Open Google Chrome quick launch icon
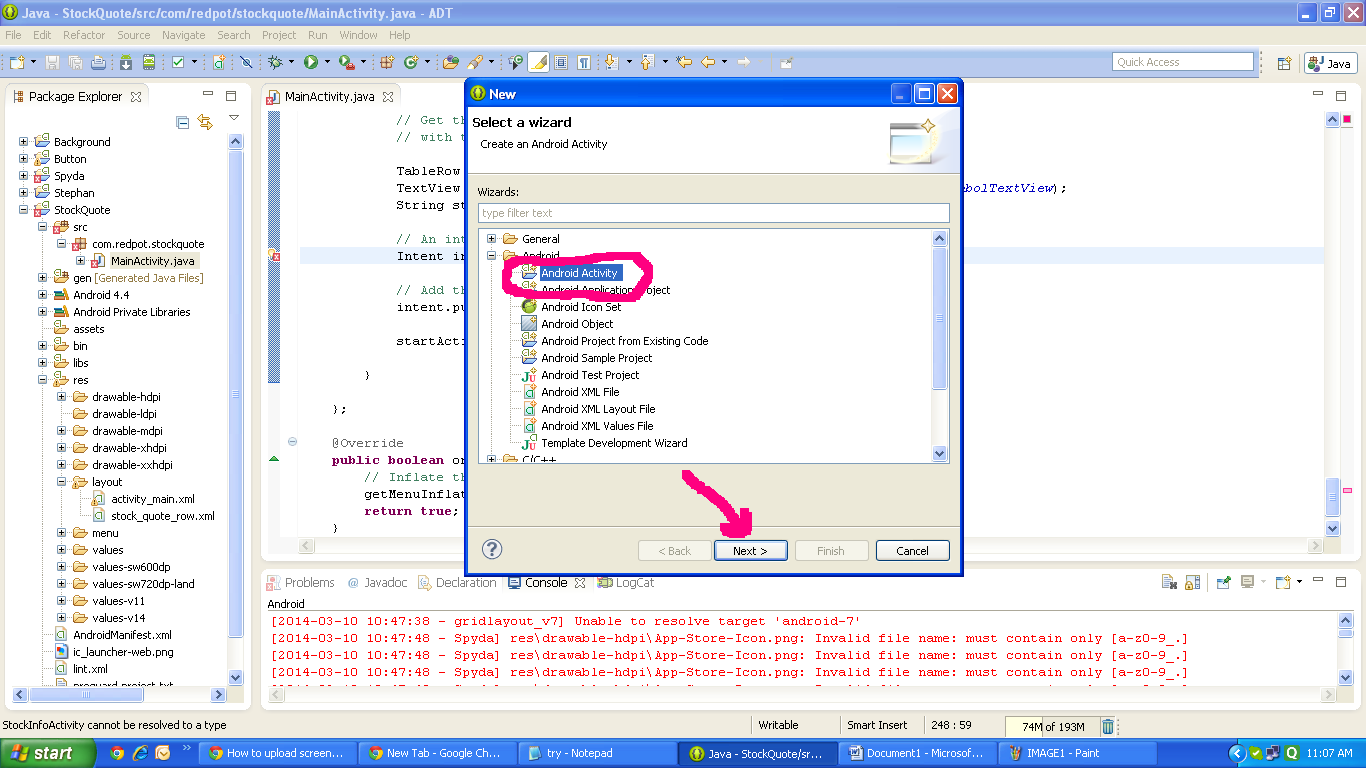Screen dimensions: 1366x768 point(117,753)
